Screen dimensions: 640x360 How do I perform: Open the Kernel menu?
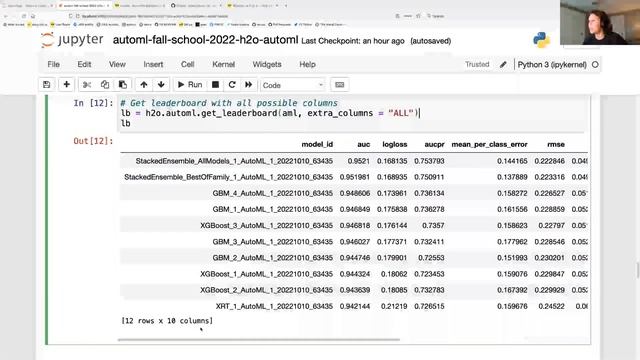223,64
